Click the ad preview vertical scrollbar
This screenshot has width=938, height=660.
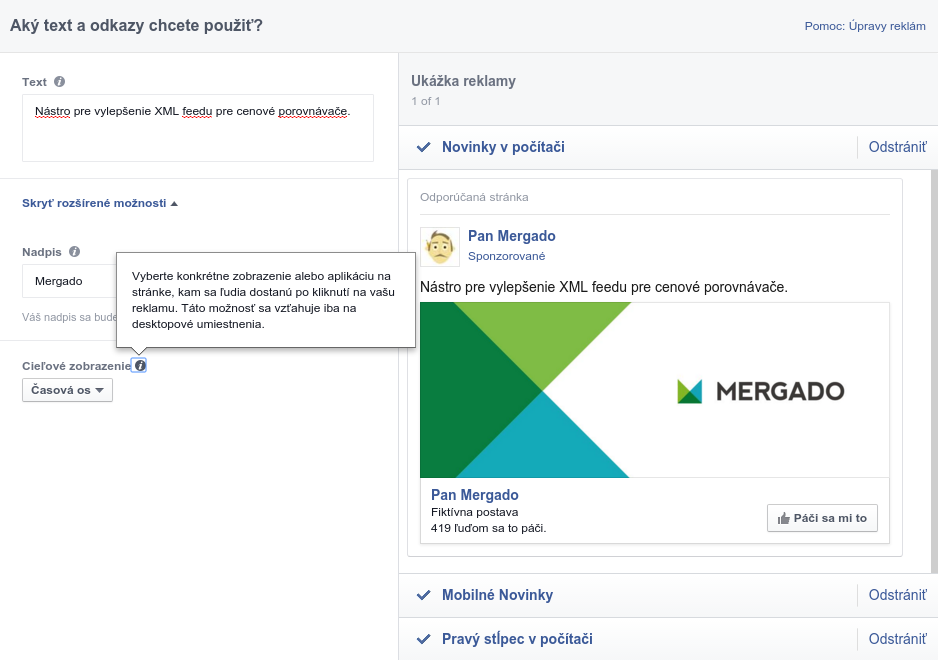[x=934, y=371]
